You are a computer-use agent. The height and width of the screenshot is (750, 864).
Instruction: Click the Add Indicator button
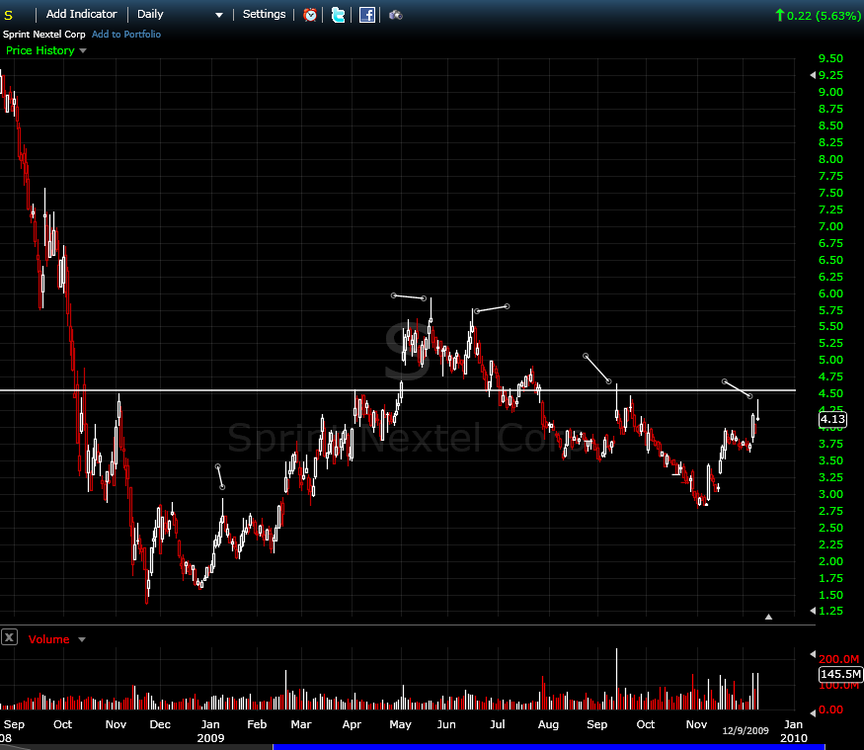tap(82, 14)
